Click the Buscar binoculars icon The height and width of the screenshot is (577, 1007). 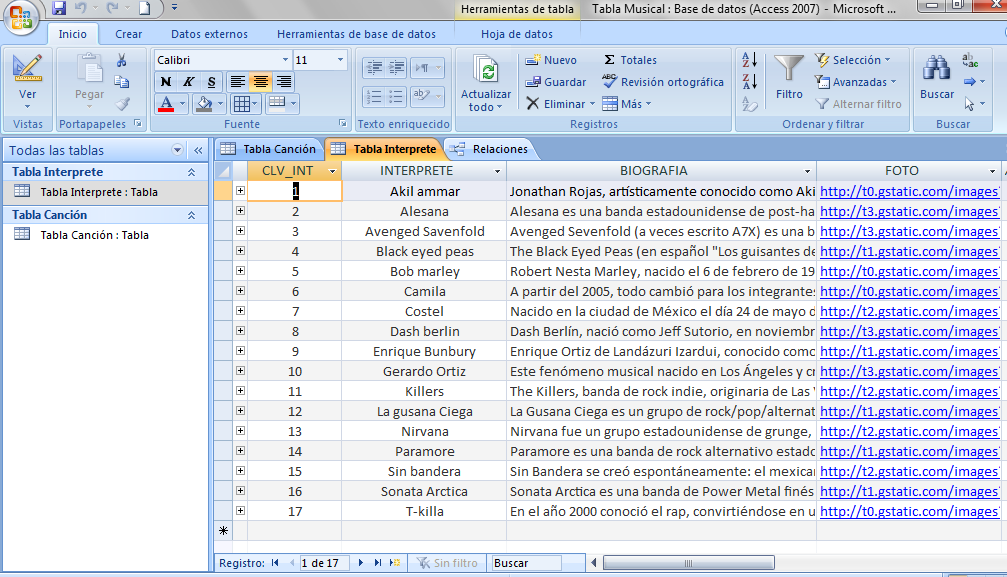(936, 68)
